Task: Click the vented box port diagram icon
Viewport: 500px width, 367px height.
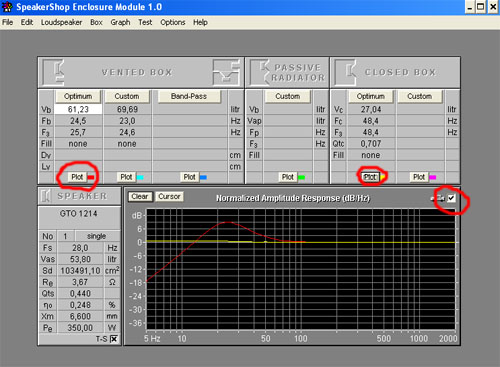Action: (226, 72)
